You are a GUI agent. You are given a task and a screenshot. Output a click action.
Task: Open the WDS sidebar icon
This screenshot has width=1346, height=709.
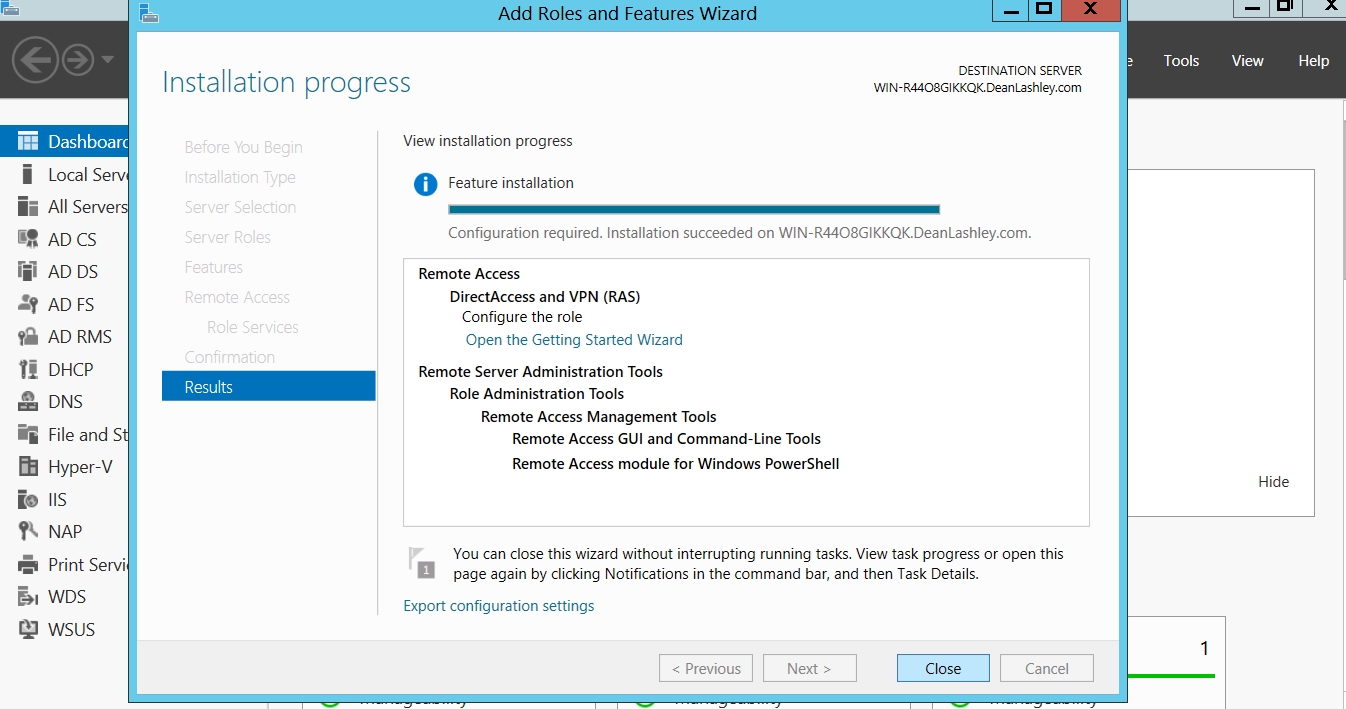pyautogui.click(x=28, y=597)
